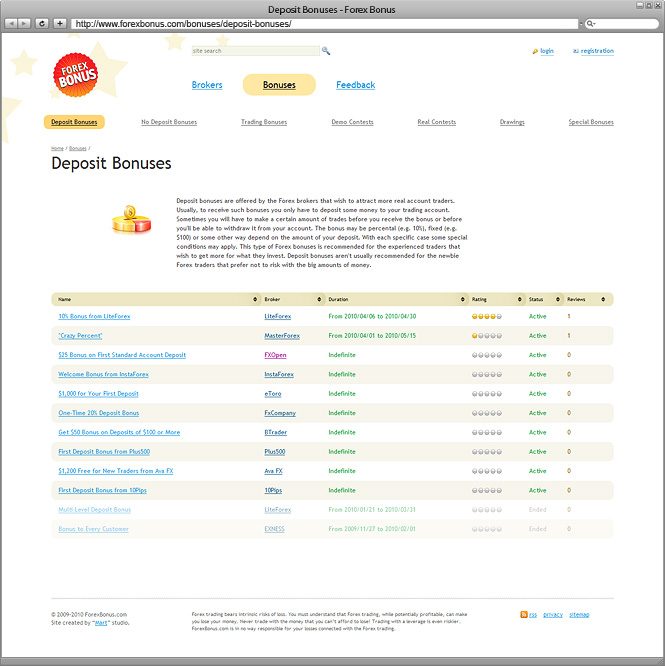
Task: Add a new tab with the plus button
Action: pyautogui.click(x=60, y=23)
